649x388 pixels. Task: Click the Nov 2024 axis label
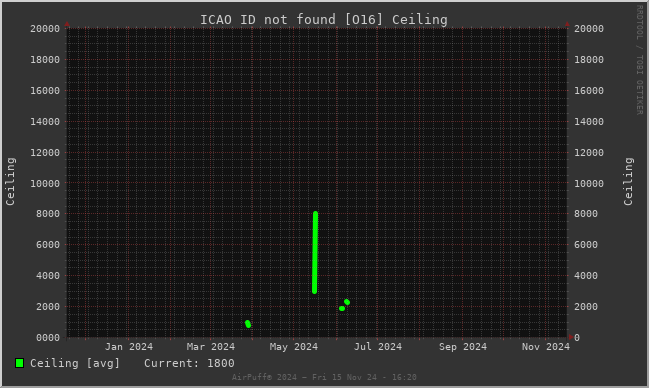point(546,347)
